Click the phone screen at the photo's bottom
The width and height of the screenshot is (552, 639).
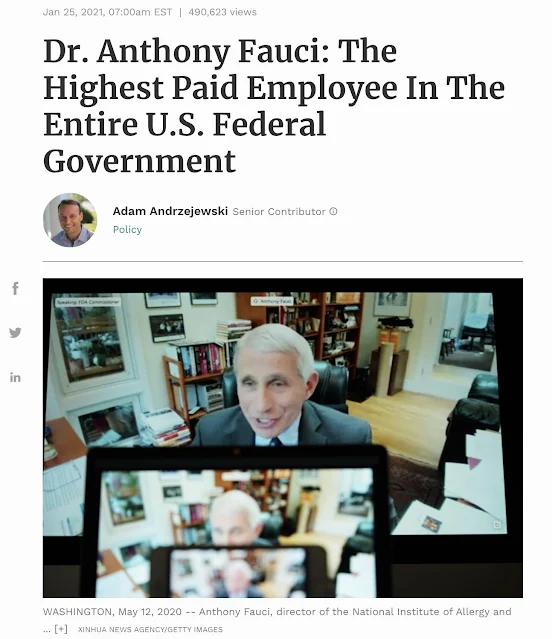tap(238, 573)
